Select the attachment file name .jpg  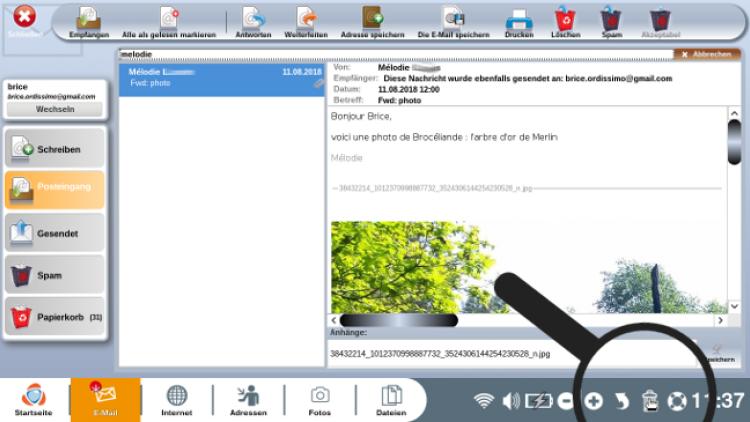[440, 354]
